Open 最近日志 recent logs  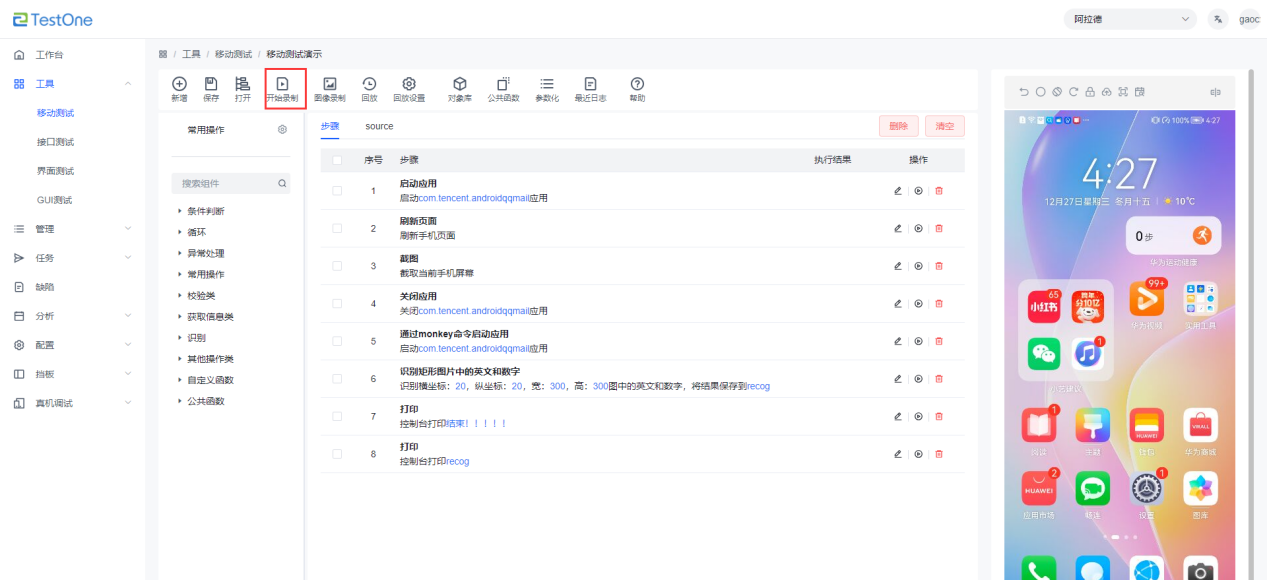[x=590, y=85]
